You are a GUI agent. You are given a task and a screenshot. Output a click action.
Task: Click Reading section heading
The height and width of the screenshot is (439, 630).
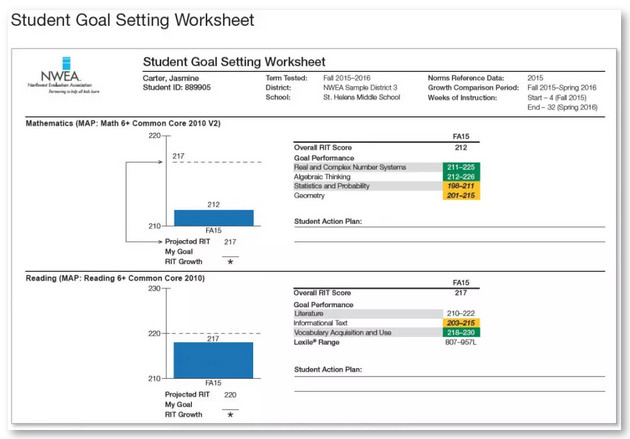pyautogui.click(x=115, y=278)
